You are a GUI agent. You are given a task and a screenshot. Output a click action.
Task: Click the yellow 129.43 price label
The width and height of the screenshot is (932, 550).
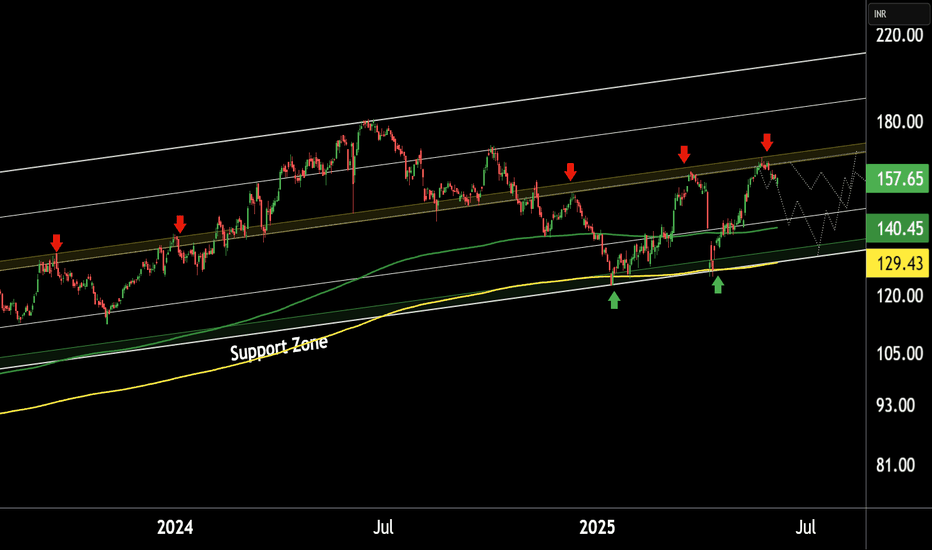(898, 263)
